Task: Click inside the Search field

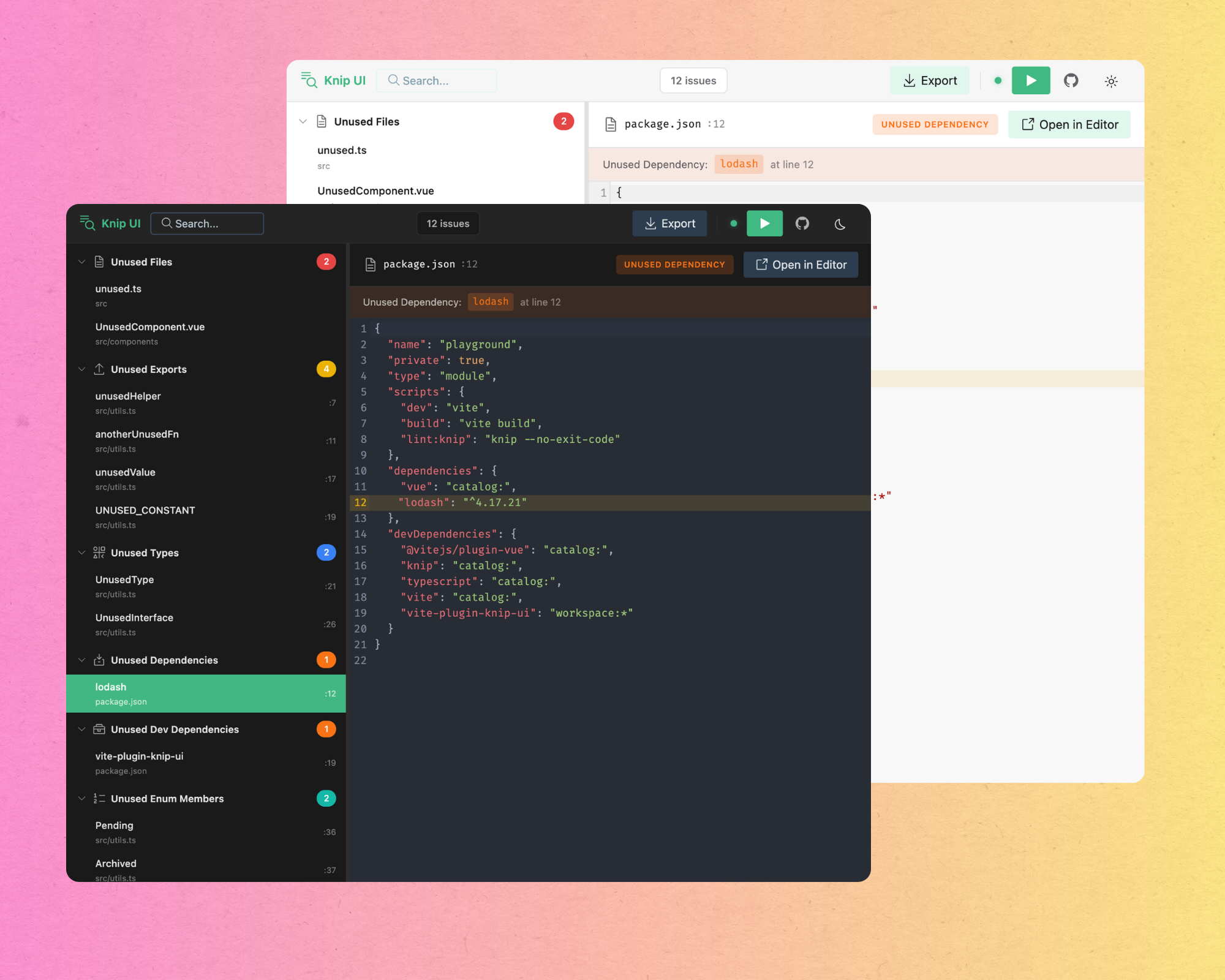Action: coord(207,223)
